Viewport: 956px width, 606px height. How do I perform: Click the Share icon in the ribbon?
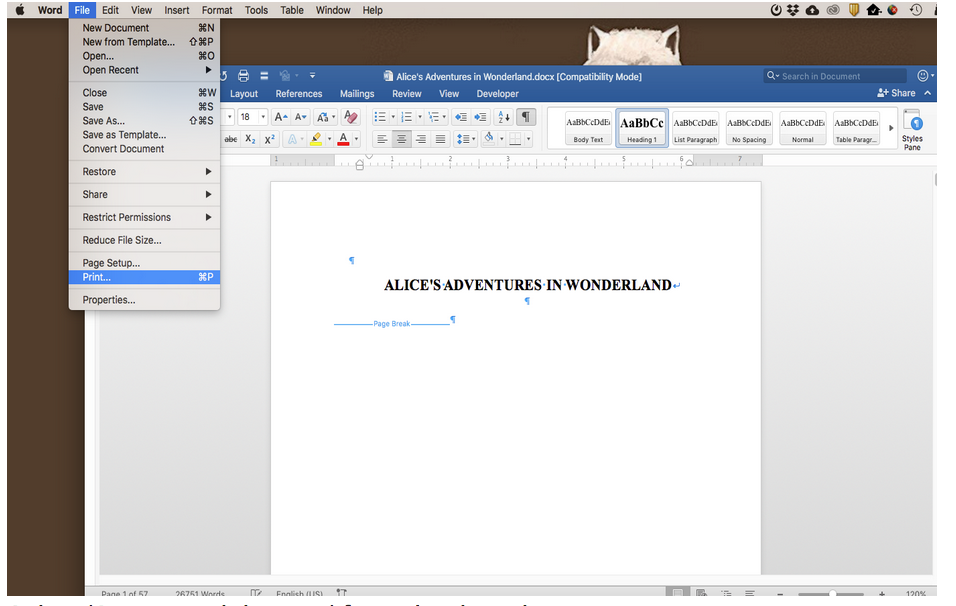[x=896, y=93]
